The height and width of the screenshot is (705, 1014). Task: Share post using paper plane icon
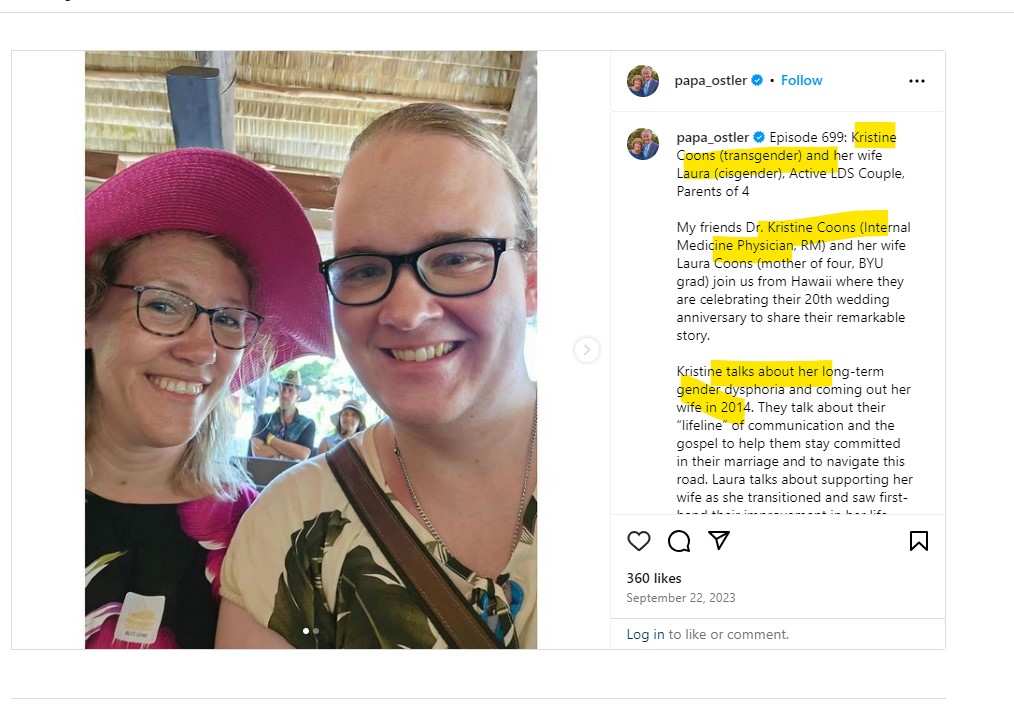coord(719,540)
